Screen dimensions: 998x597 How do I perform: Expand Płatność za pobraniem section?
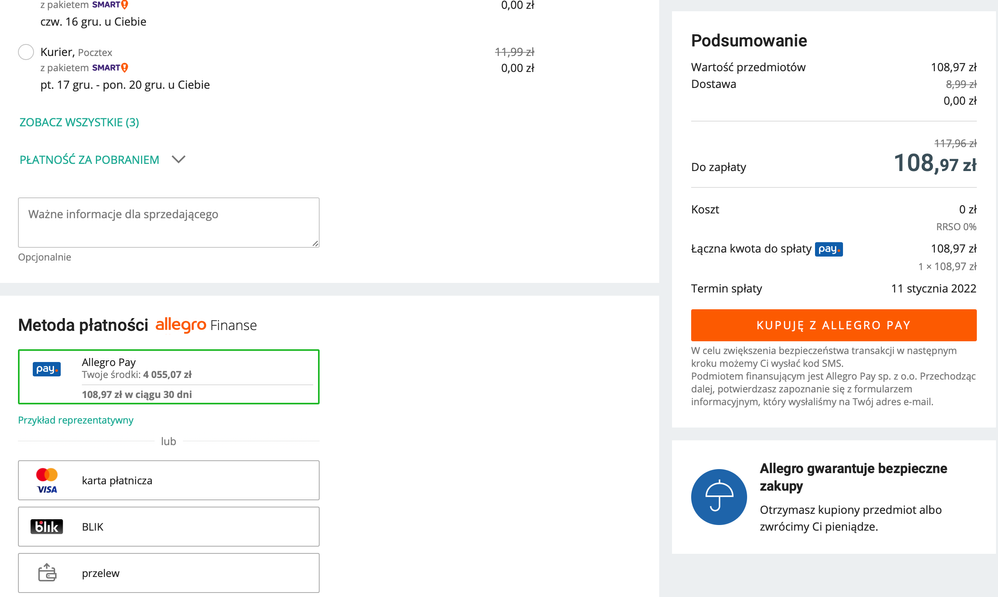coord(89,160)
